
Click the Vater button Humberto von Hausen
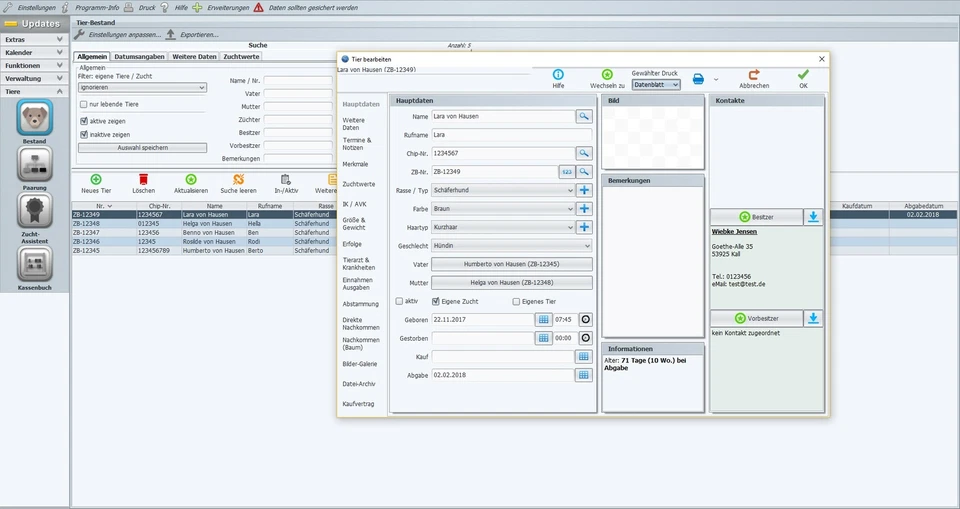pos(511,264)
